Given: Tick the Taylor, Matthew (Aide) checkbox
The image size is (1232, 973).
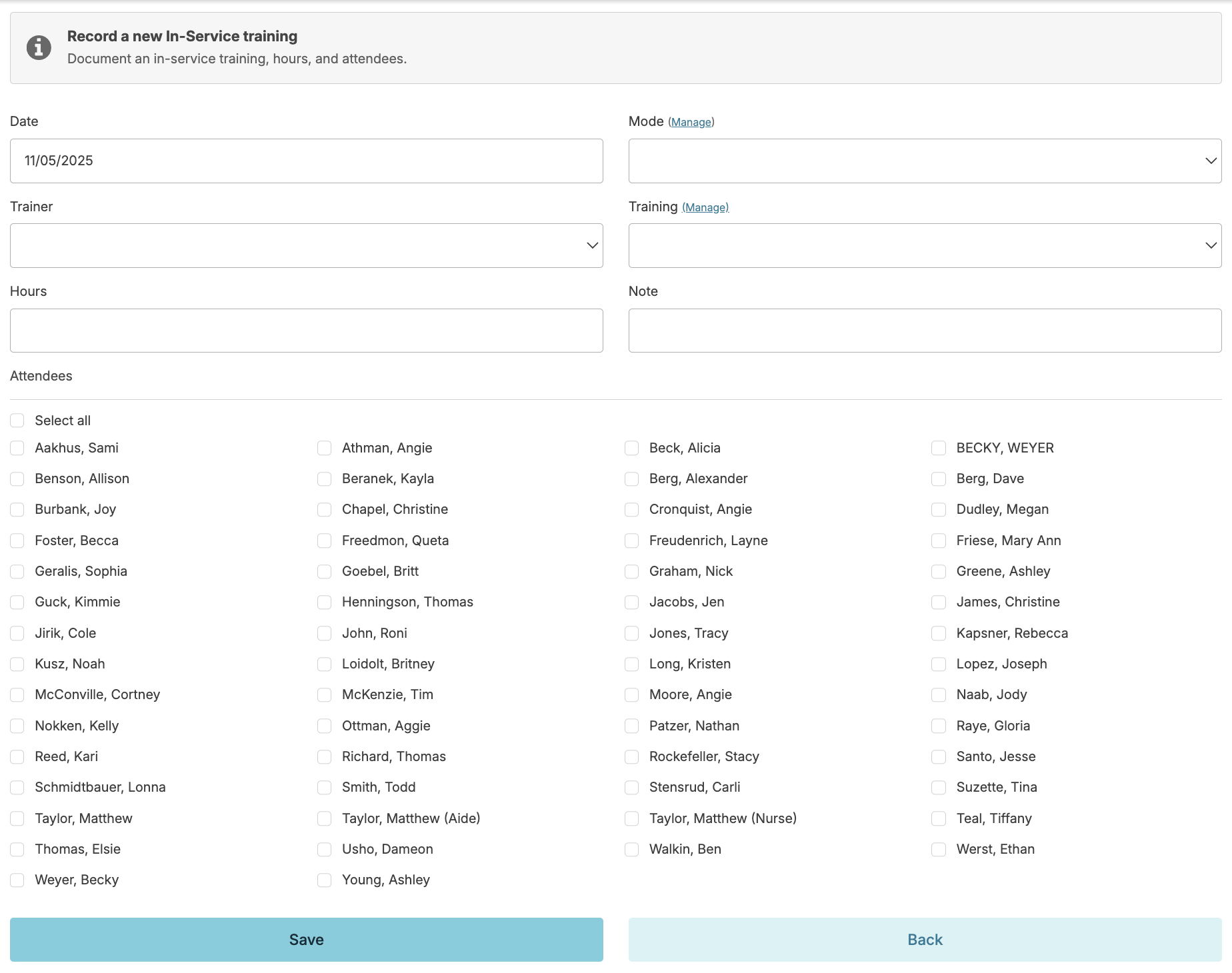Looking at the screenshot, I should [325, 818].
